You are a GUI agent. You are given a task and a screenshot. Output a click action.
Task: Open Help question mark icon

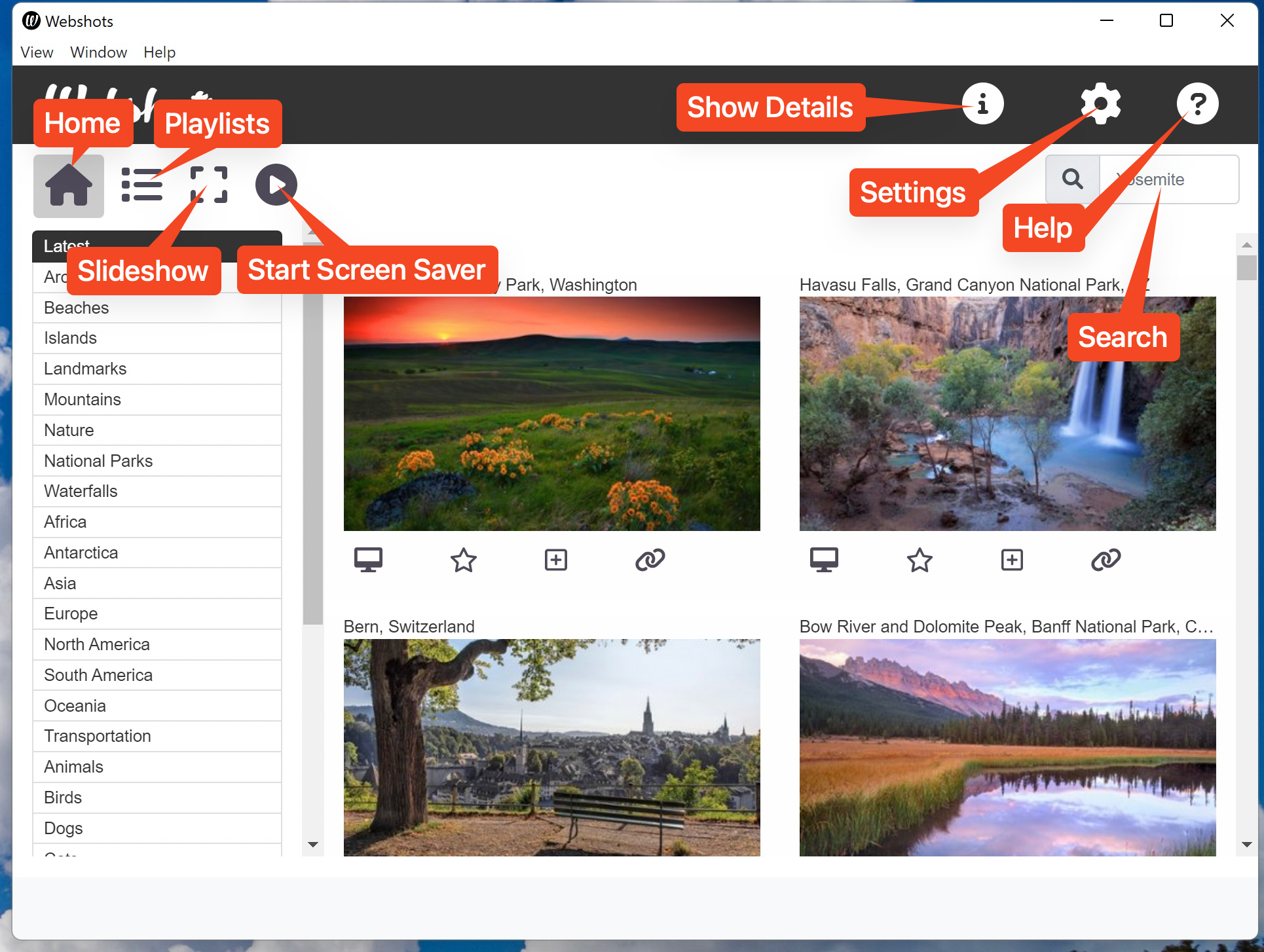click(1197, 103)
